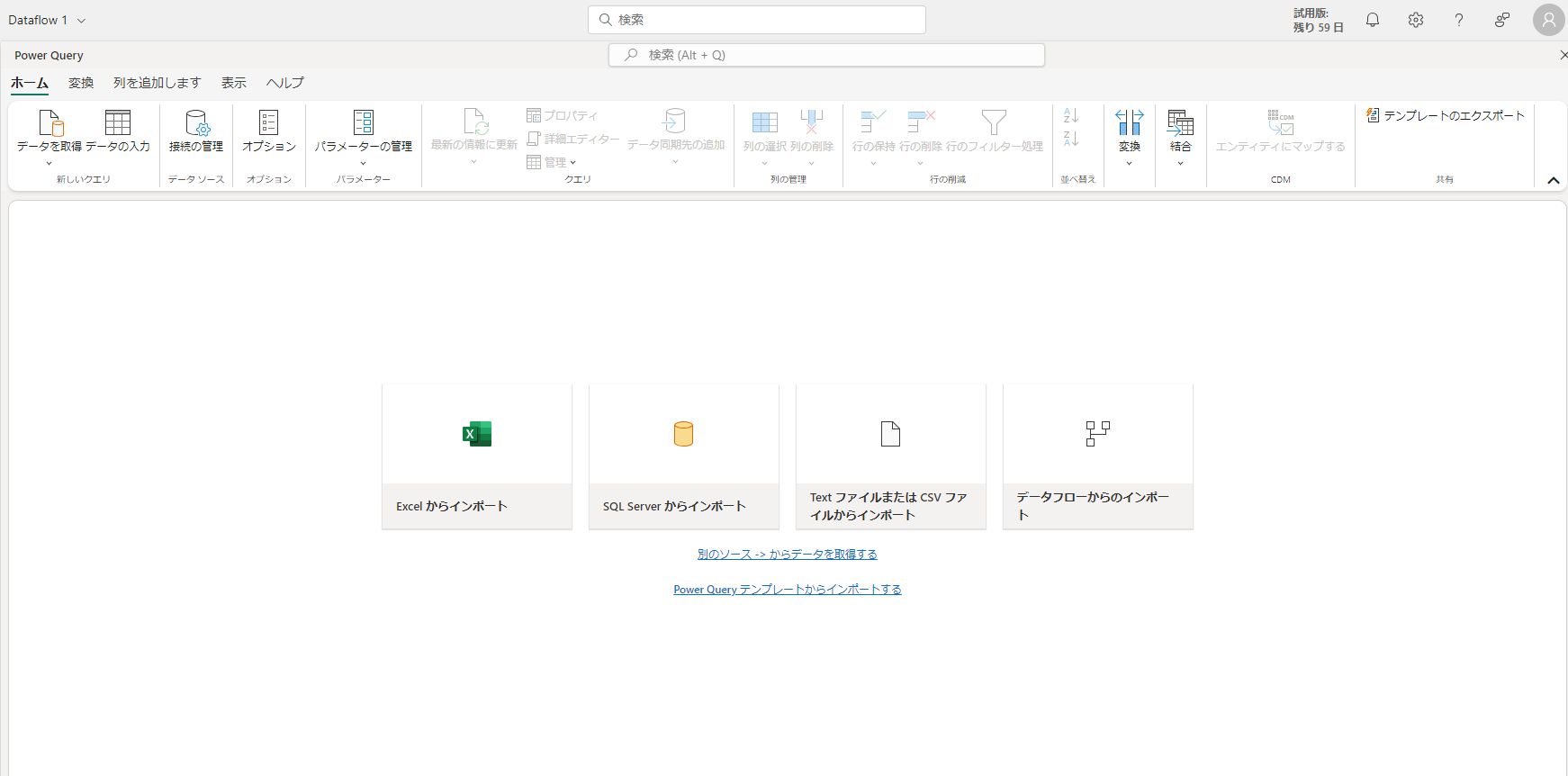Click エンティティにマップする CDM icon

[x=1281, y=122]
